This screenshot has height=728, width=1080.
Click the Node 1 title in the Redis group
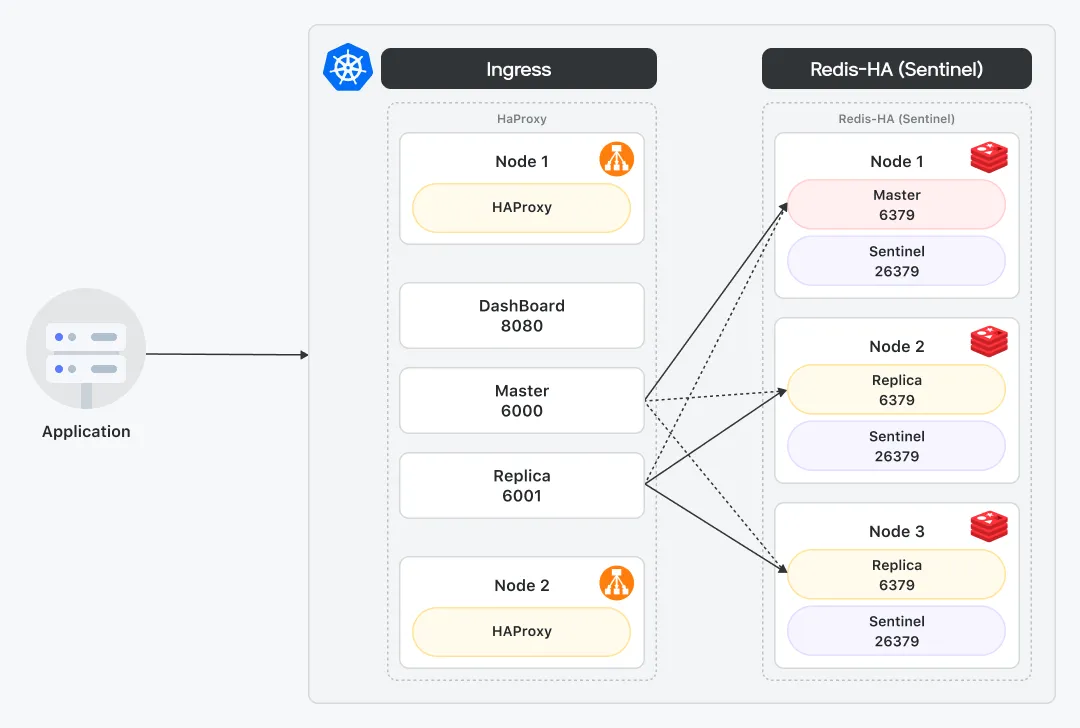click(x=896, y=161)
